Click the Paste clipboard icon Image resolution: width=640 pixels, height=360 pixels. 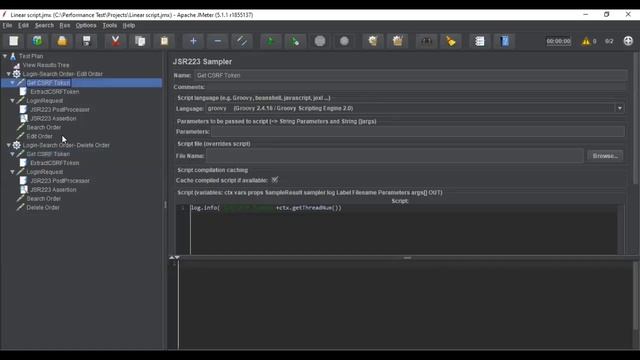[164, 41]
